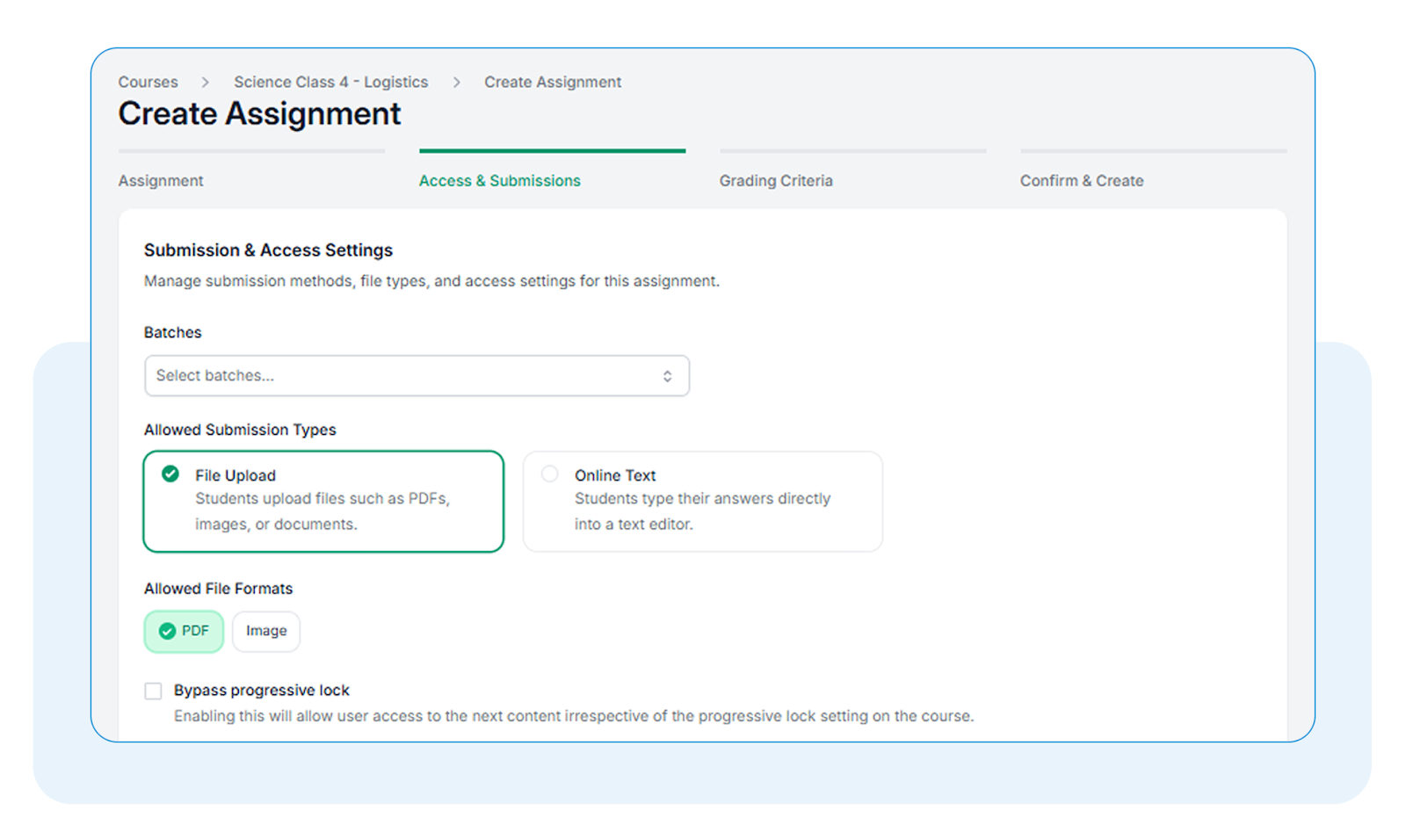Click the green check icon in PDF chip
The image size is (1406, 840).
point(167,631)
